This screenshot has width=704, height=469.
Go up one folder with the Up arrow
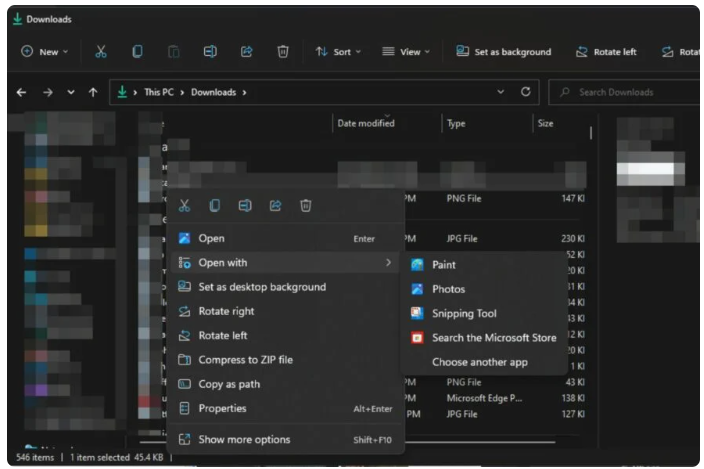(x=93, y=92)
